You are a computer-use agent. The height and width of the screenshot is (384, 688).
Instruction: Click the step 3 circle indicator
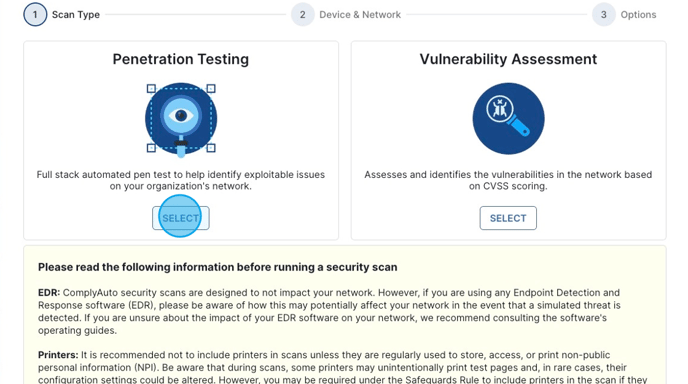coord(604,14)
